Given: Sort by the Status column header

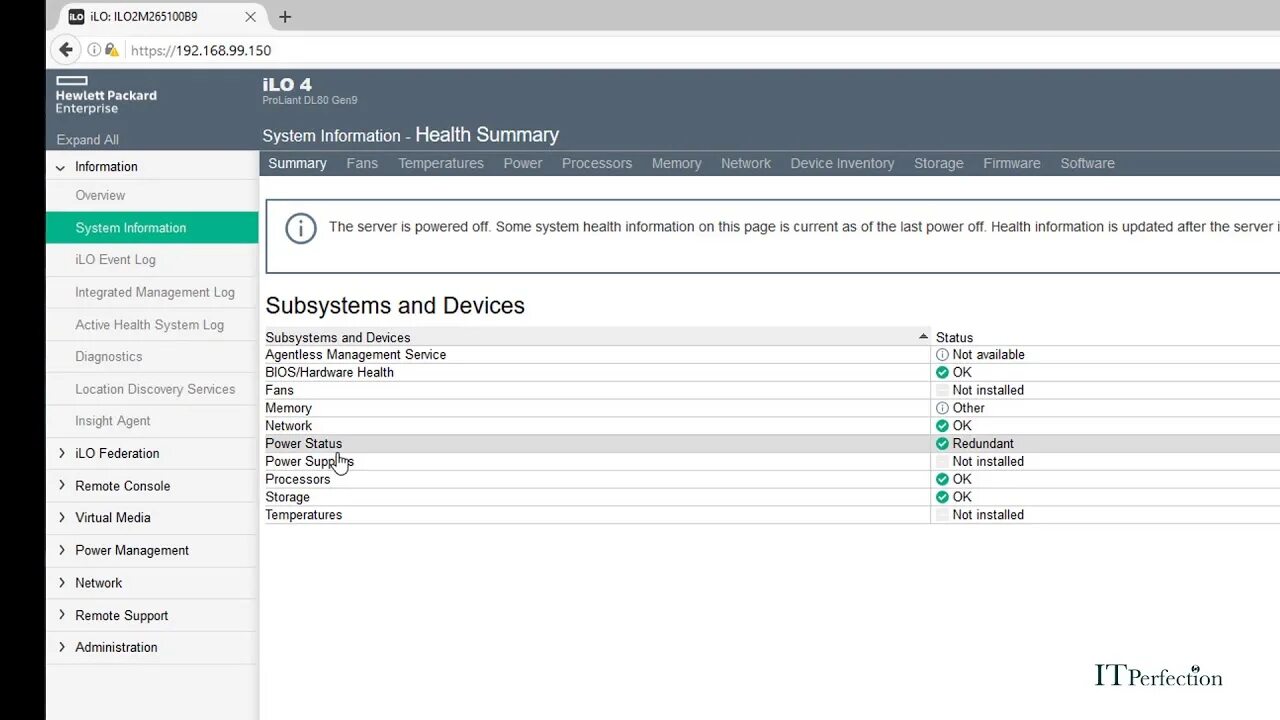Looking at the screenshot, I should [x=955, y=337].
